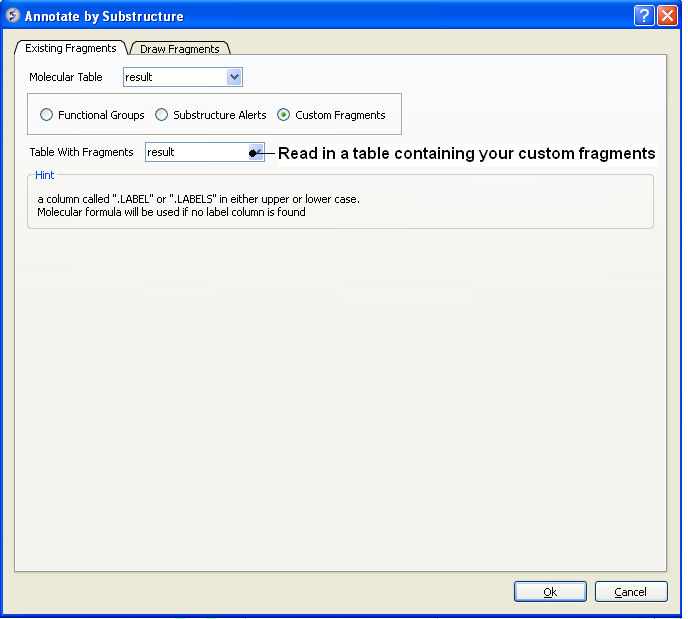The height and width of the screenshot is (619, 688).
Task: Click the Molecular Table 'result' combo field
Action: click(x=174, y=77)
